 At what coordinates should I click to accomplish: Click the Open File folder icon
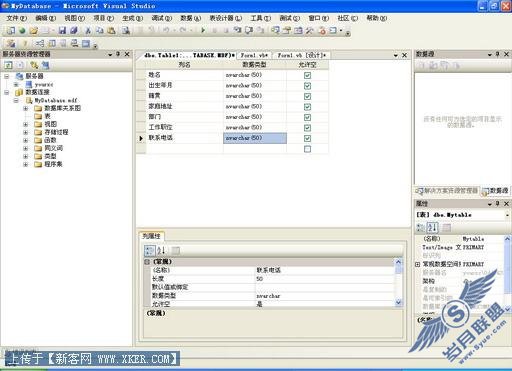tap(33, 31)
